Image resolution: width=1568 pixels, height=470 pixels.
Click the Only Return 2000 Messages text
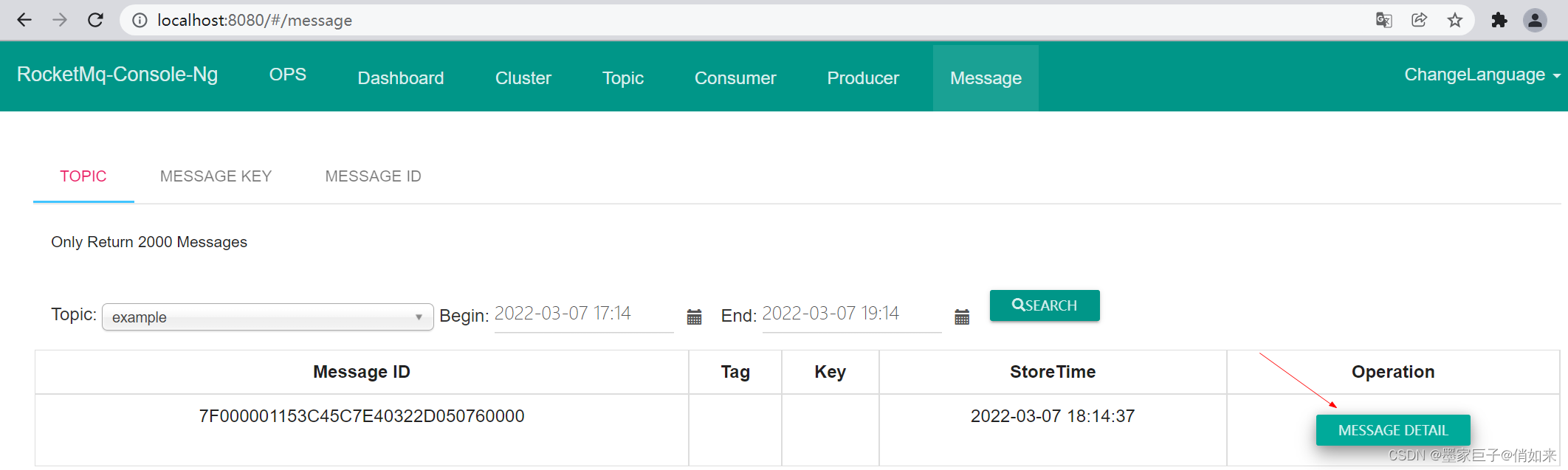[149, 242]
